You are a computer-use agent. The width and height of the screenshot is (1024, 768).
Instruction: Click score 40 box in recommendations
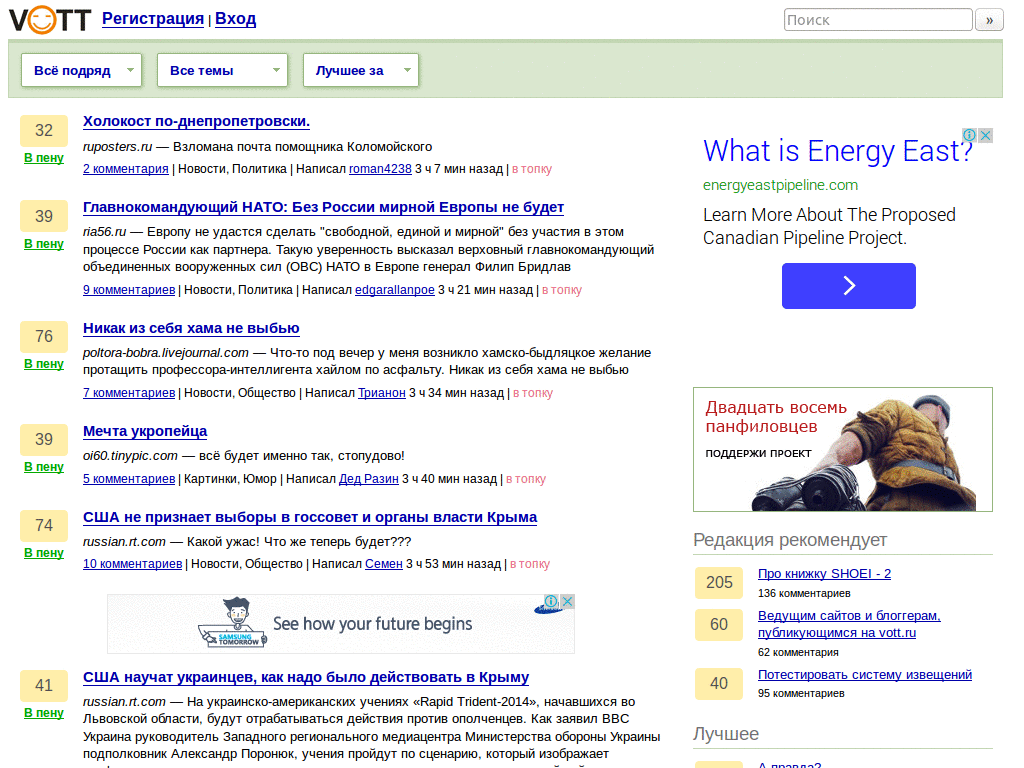pyautogui.click(x=719, y=684)
